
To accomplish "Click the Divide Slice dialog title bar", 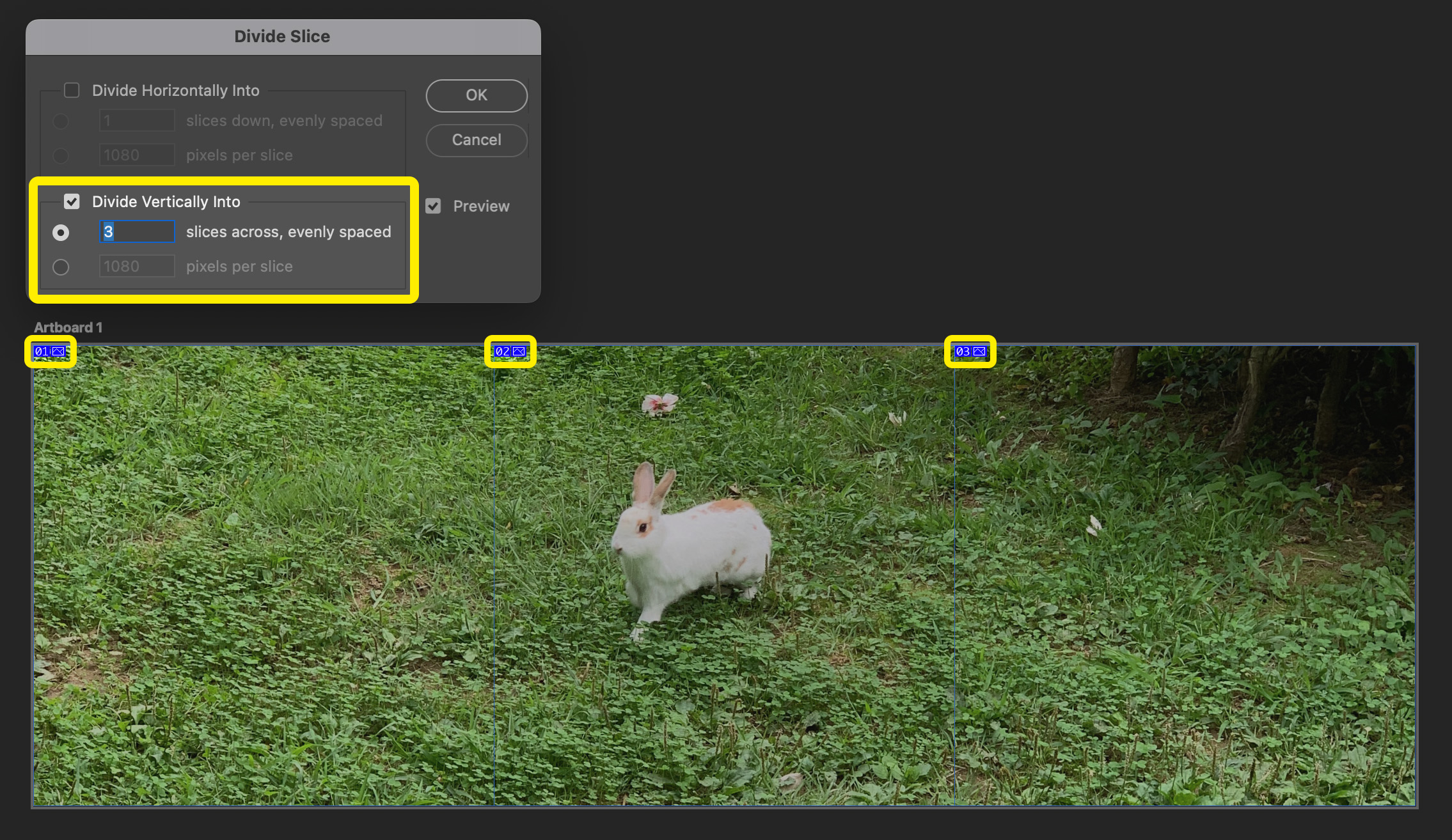I will (282, 36).
